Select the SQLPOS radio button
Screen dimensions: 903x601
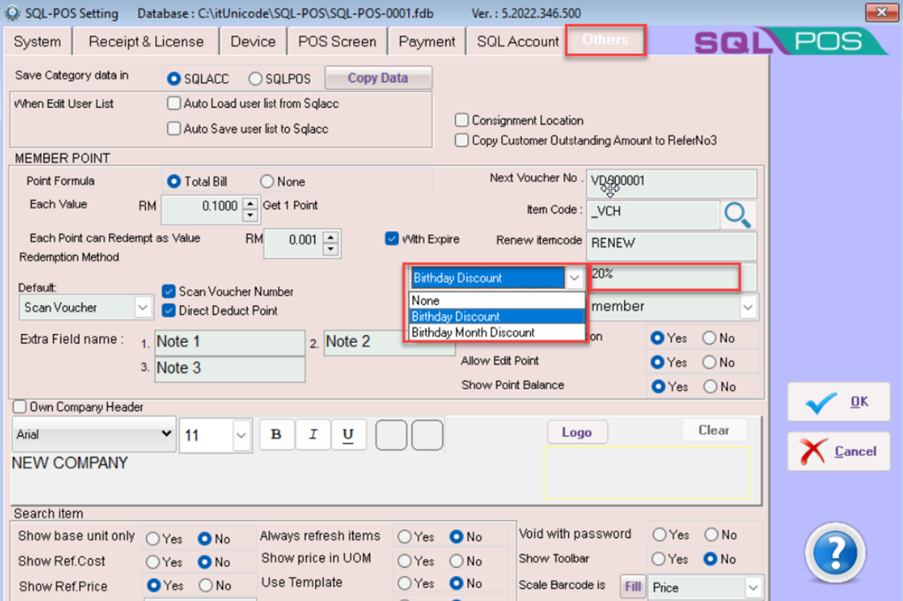pyautogui.click(x=255, y=78)
